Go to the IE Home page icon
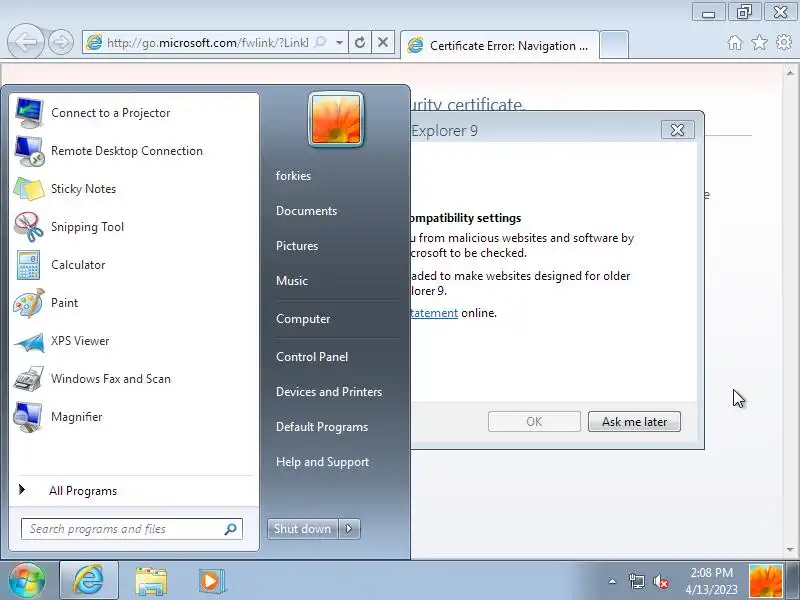The width and height of the screenshot is (800, 600). pos(735,42)
